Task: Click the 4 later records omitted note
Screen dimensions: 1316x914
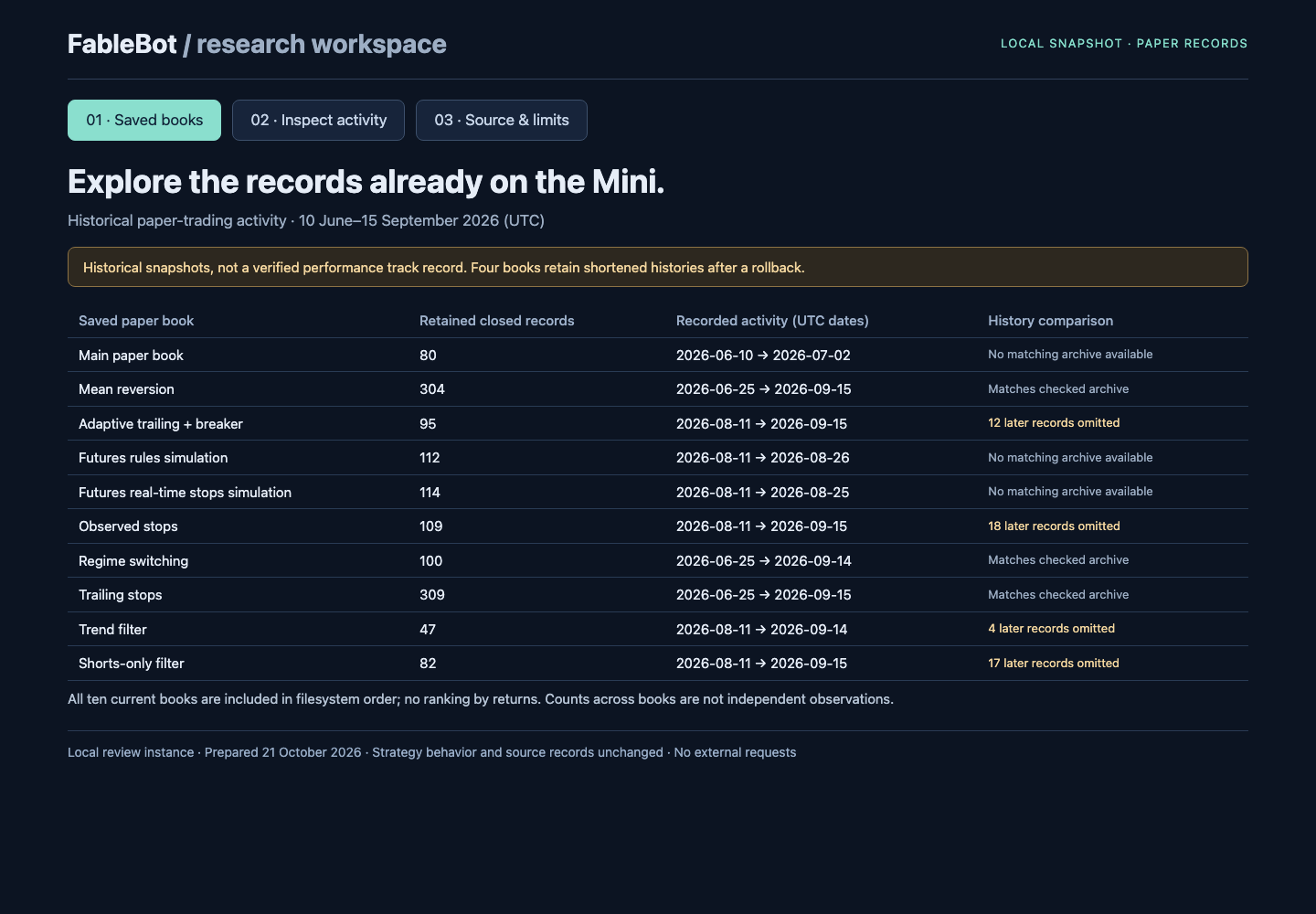Action: pos(1051,629)
